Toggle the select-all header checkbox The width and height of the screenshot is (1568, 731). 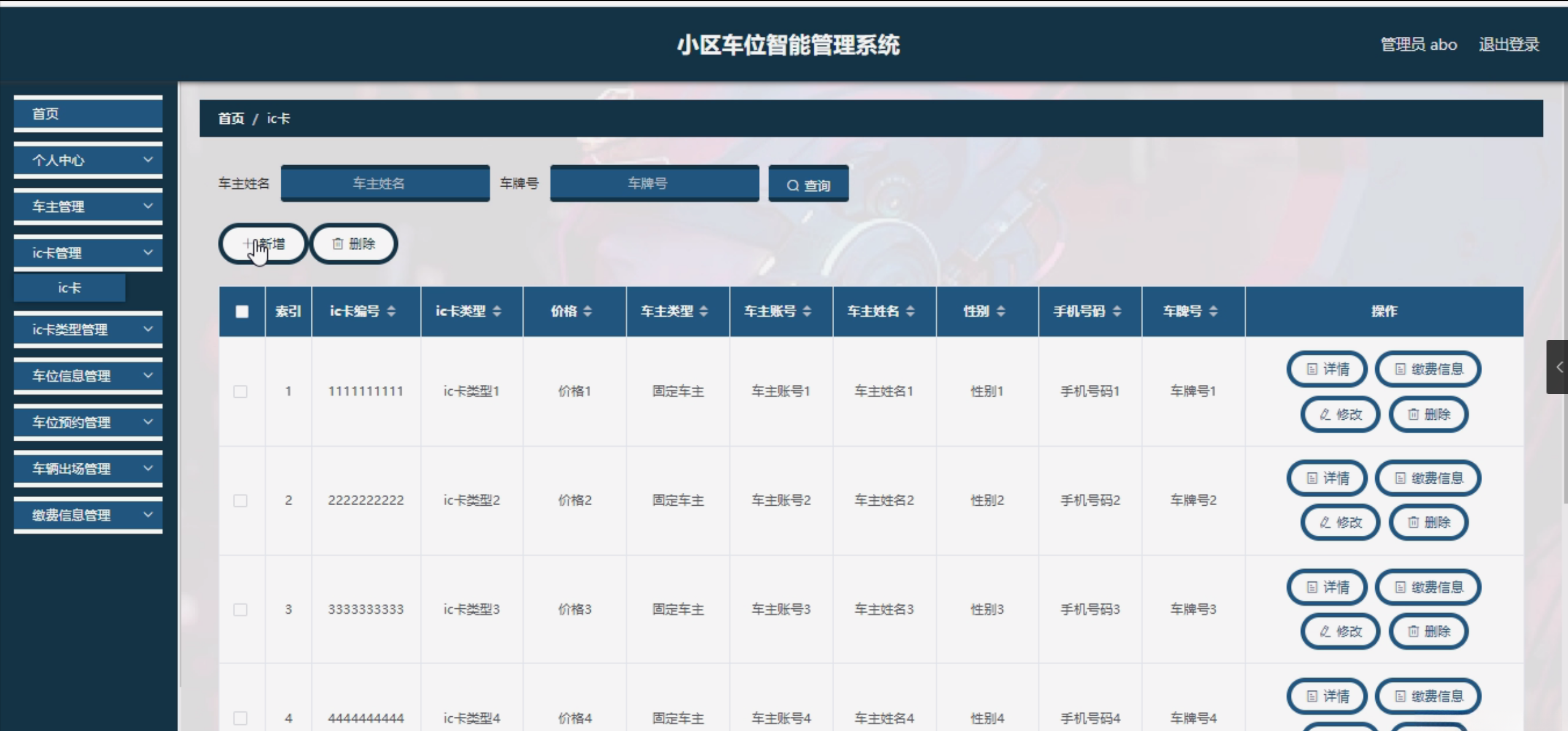click(x=242, y=311)
